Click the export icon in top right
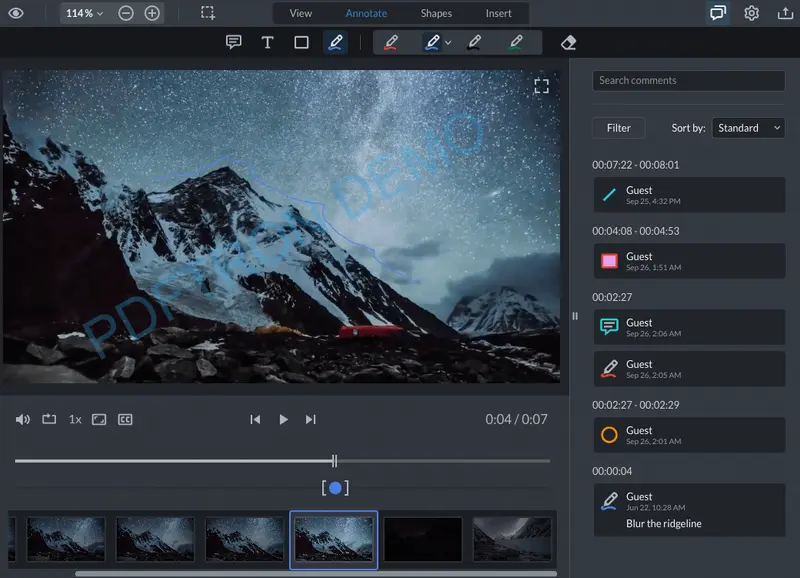800x578 pixels. click(784, 14)
